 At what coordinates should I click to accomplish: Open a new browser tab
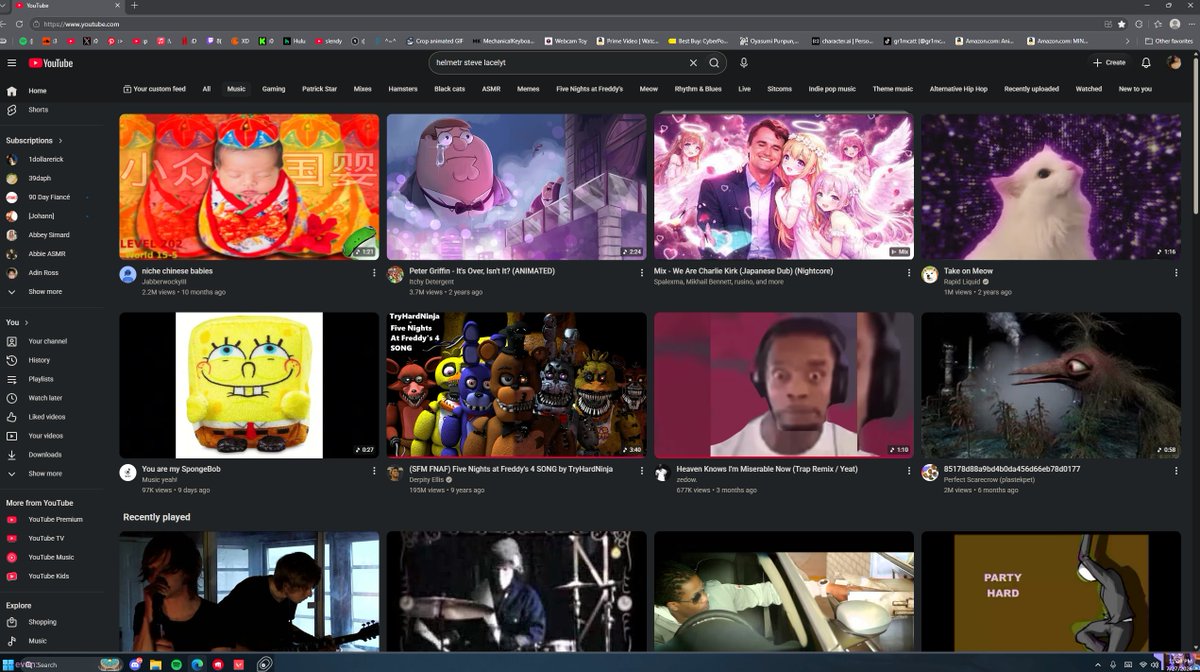click(x=135, y=5)
